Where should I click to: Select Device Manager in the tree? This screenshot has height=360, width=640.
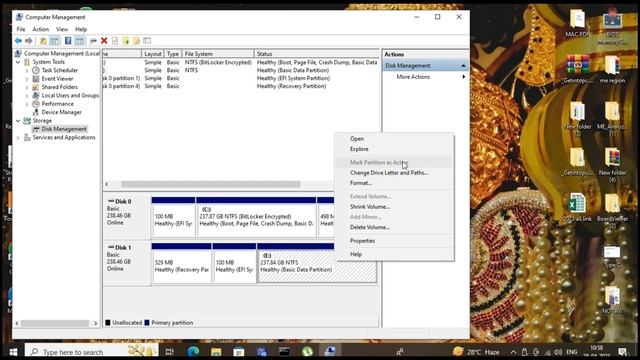(61, 112)
